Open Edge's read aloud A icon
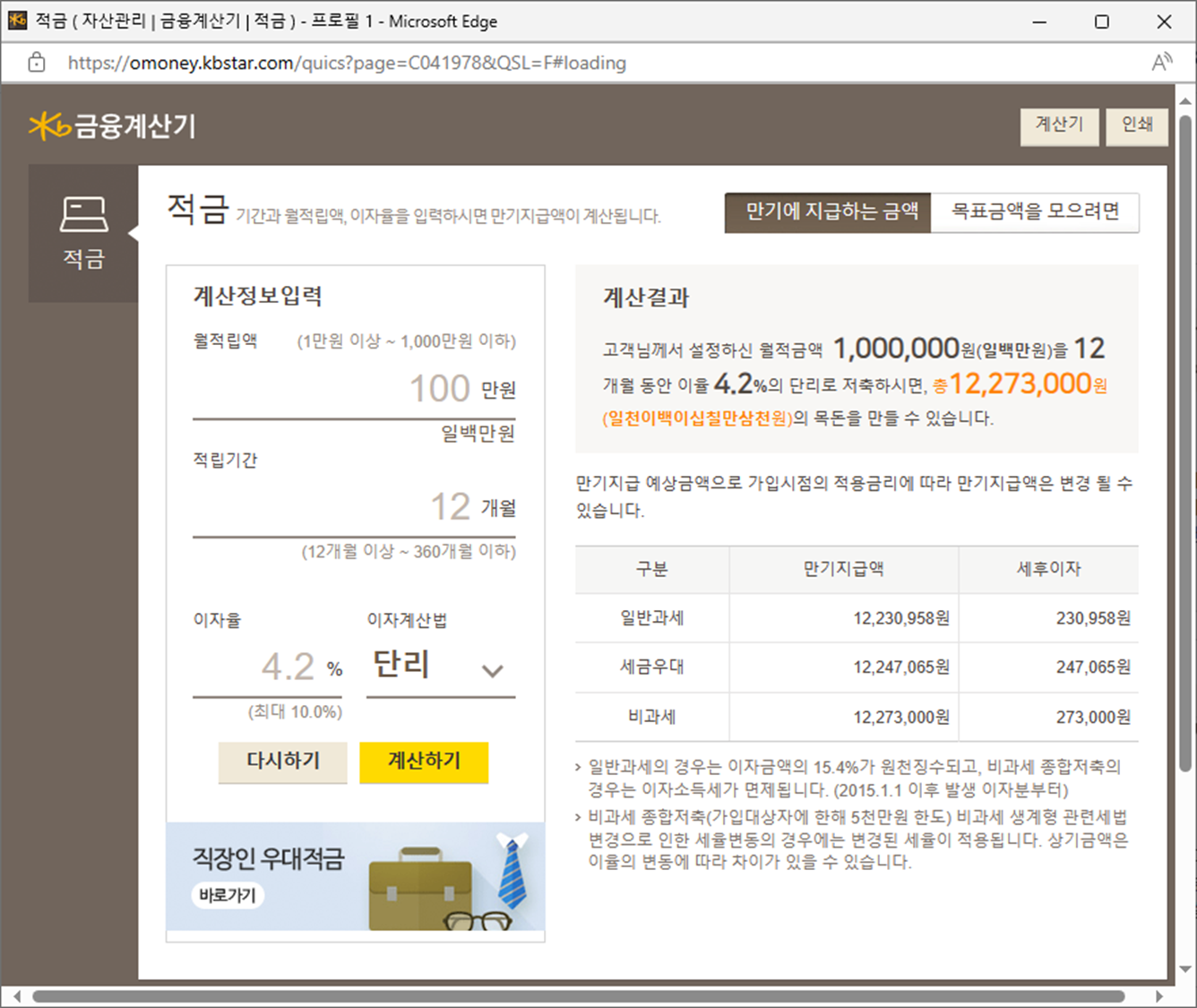1197x1008 pixels. pos(1162,62)
